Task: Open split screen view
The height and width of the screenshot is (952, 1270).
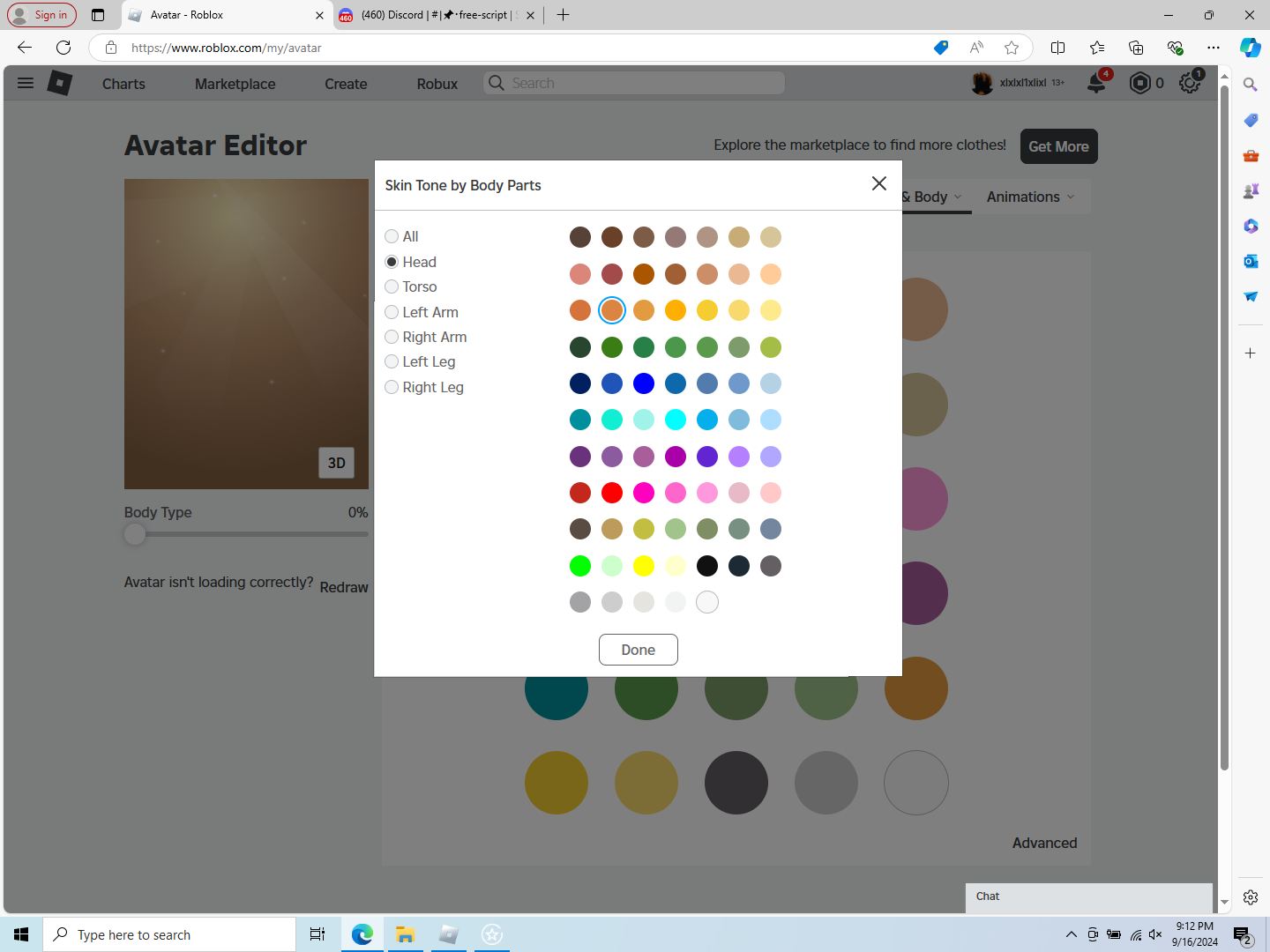Action: (1058, 48)
